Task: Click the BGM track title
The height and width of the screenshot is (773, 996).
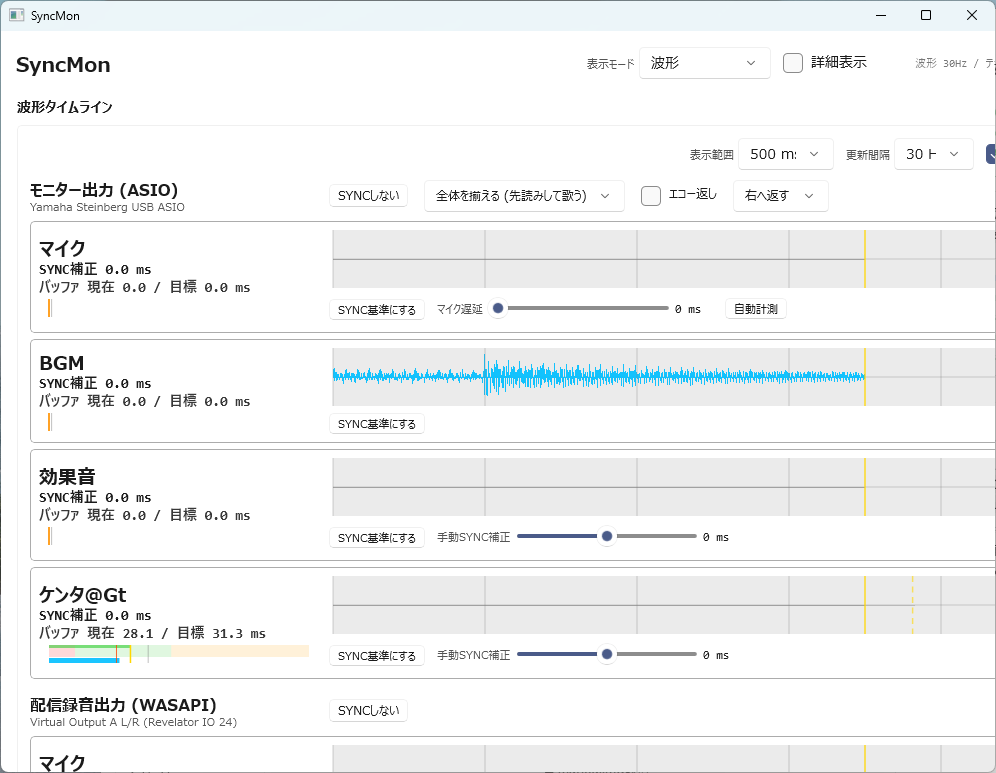Action: click(x=62, y=363)
